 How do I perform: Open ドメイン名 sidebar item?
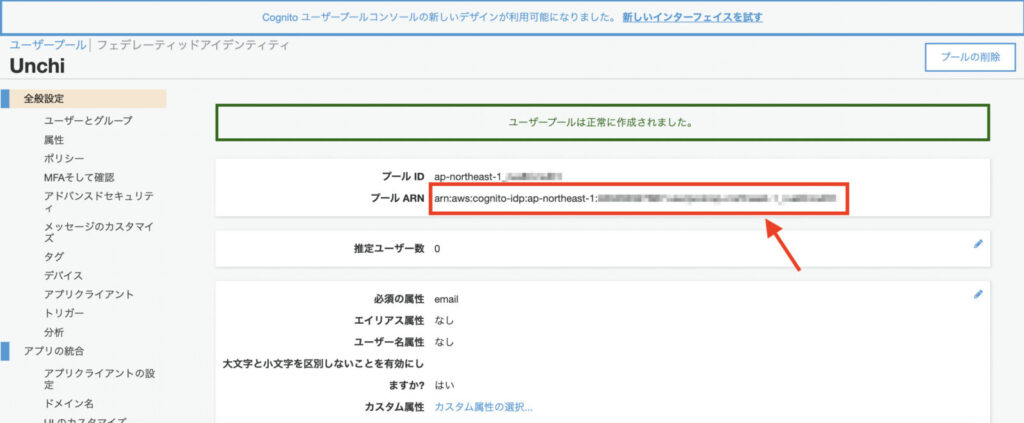[x=69, y=403]
